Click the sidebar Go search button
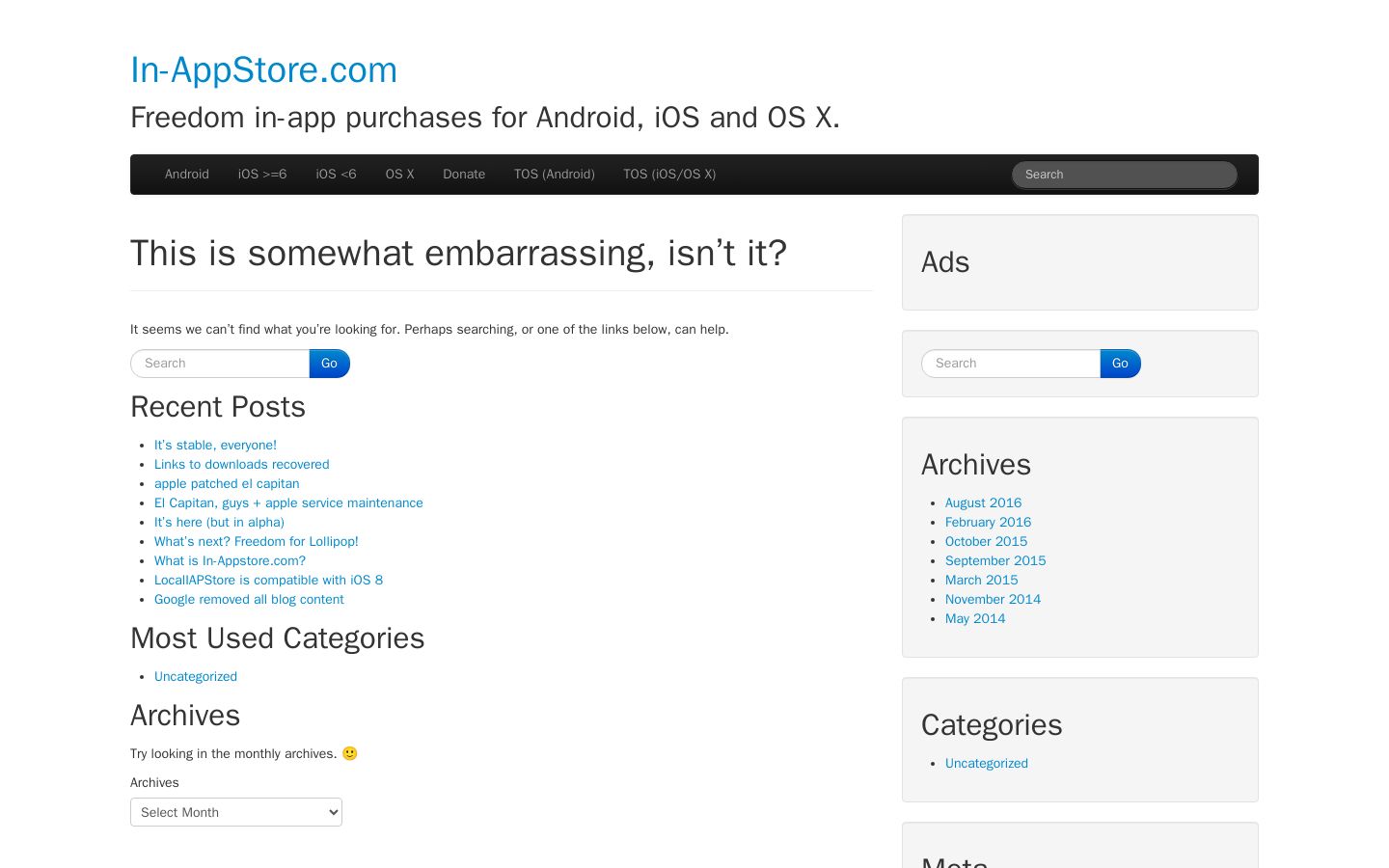 point(1121,364)
